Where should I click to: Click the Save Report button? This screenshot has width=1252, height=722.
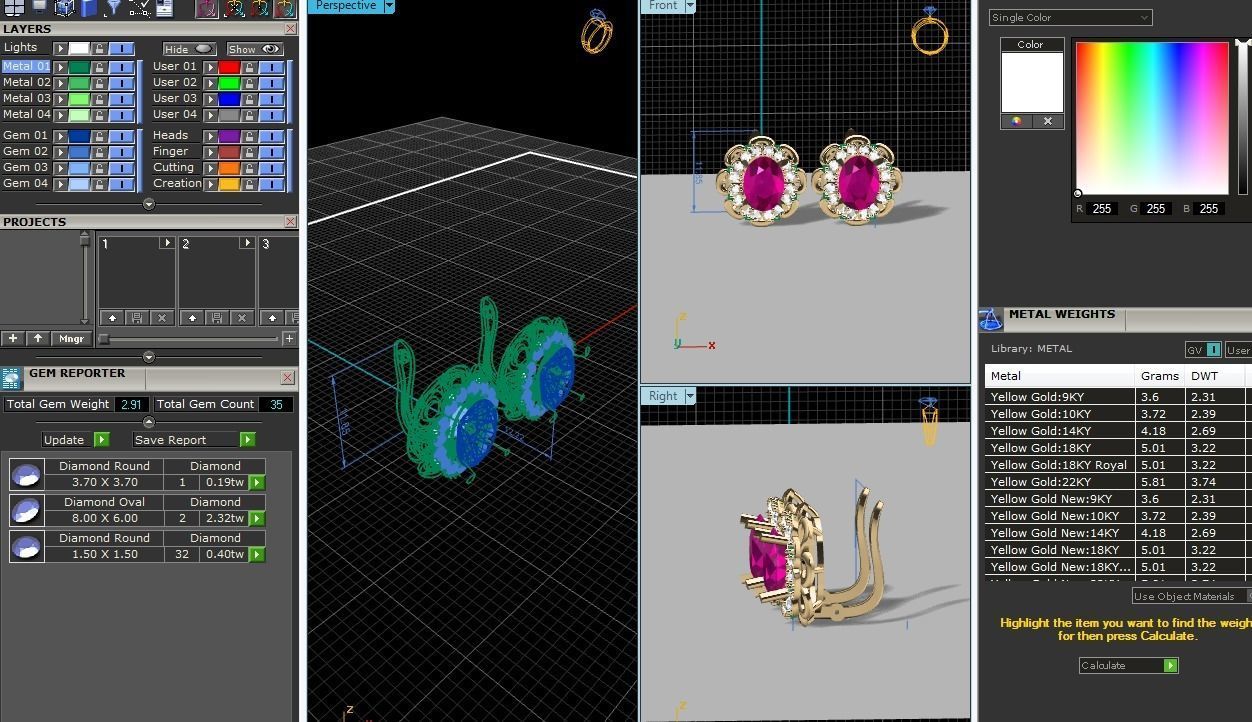pyautogui.click(x=194, y=439)
